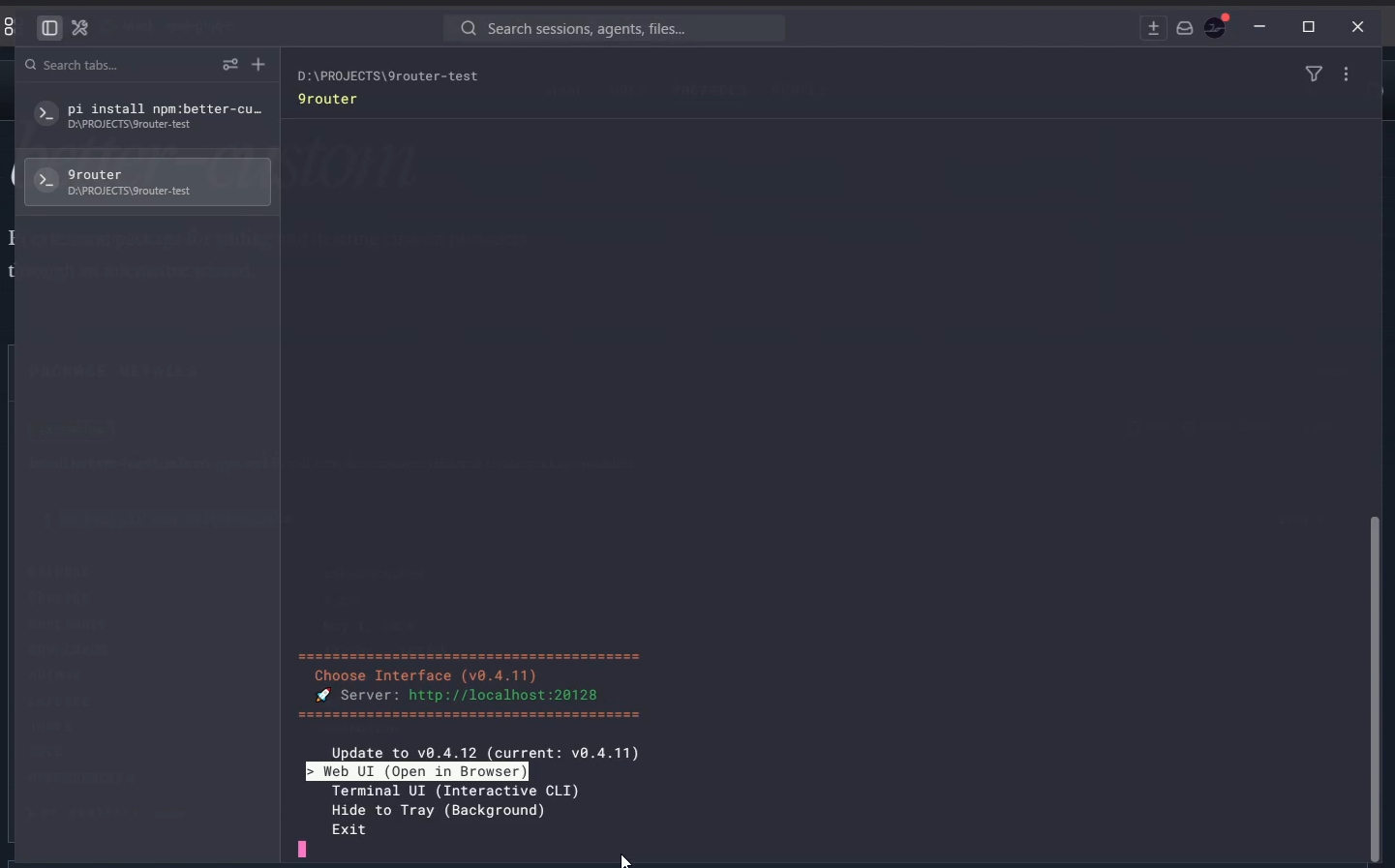Close the application window

[1359, 28]
